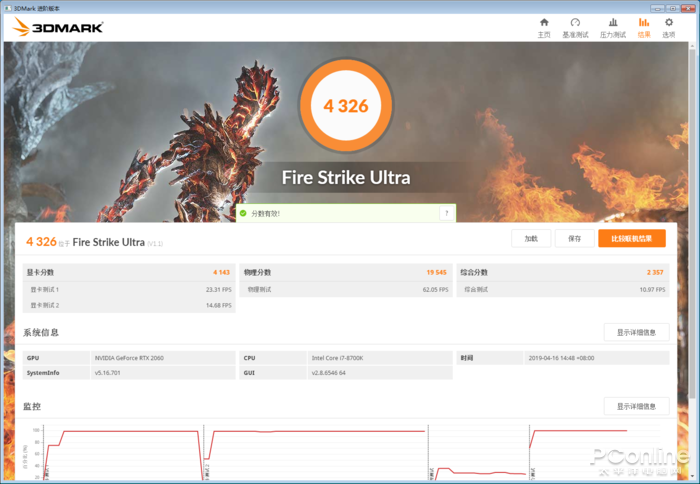Click the orange 4 326 score circle
700x484 pixels.
click(346, 105)
